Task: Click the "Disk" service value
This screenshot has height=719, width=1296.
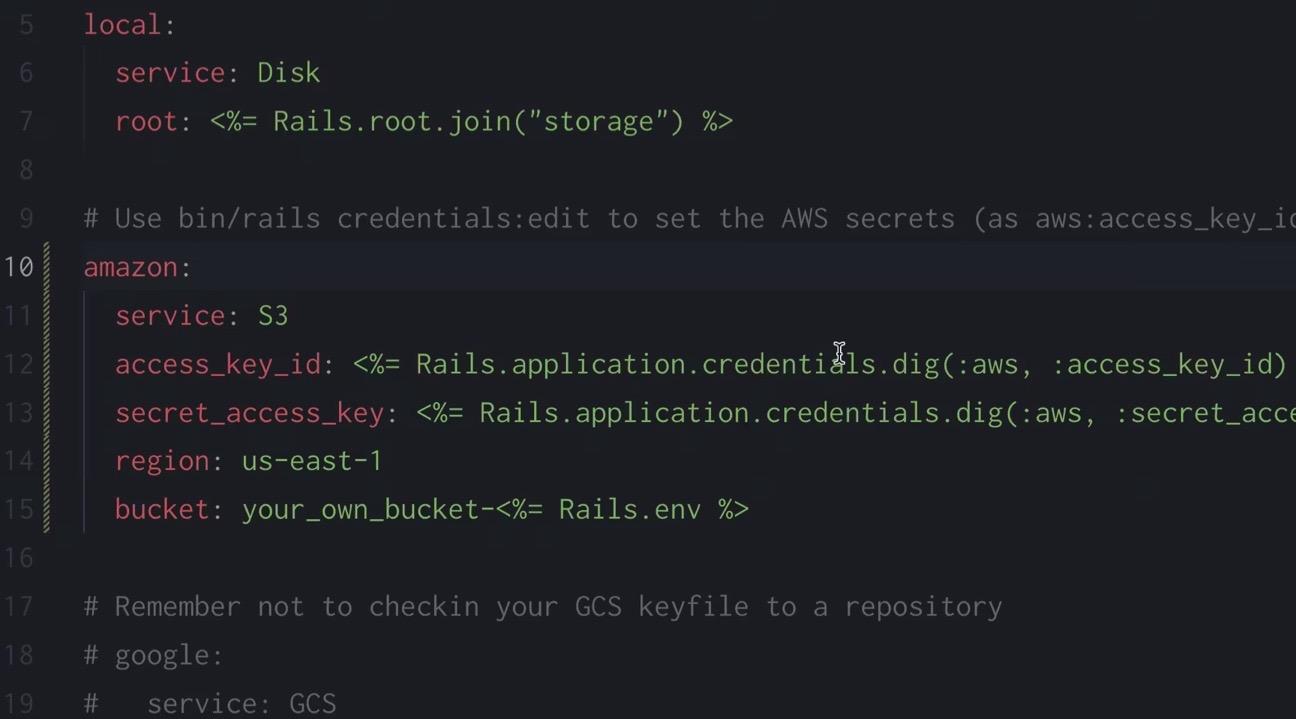Action: click(x=288, y=73)
